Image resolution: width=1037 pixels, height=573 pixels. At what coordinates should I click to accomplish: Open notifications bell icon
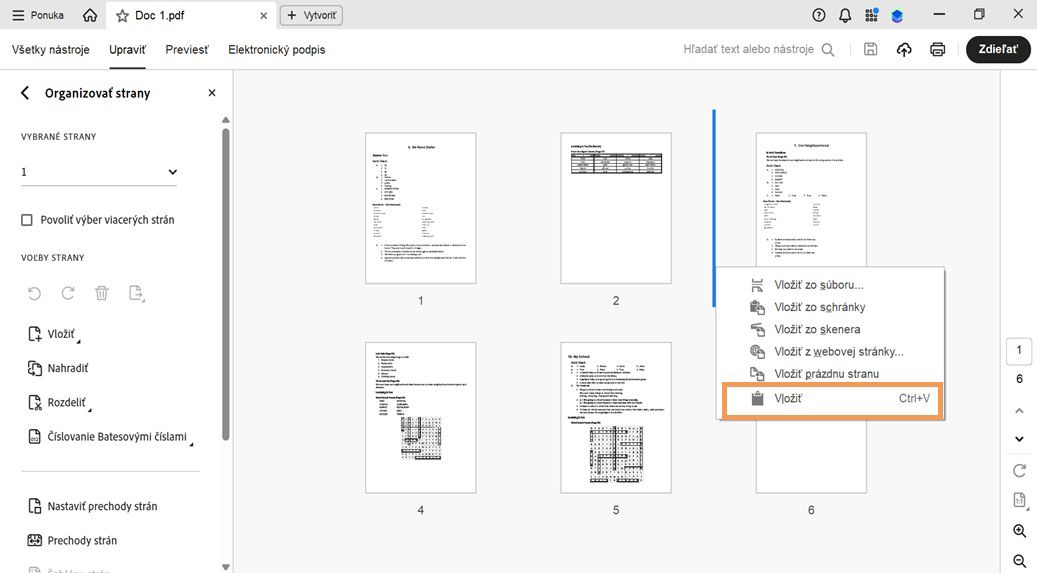click(x=845, y=15)
